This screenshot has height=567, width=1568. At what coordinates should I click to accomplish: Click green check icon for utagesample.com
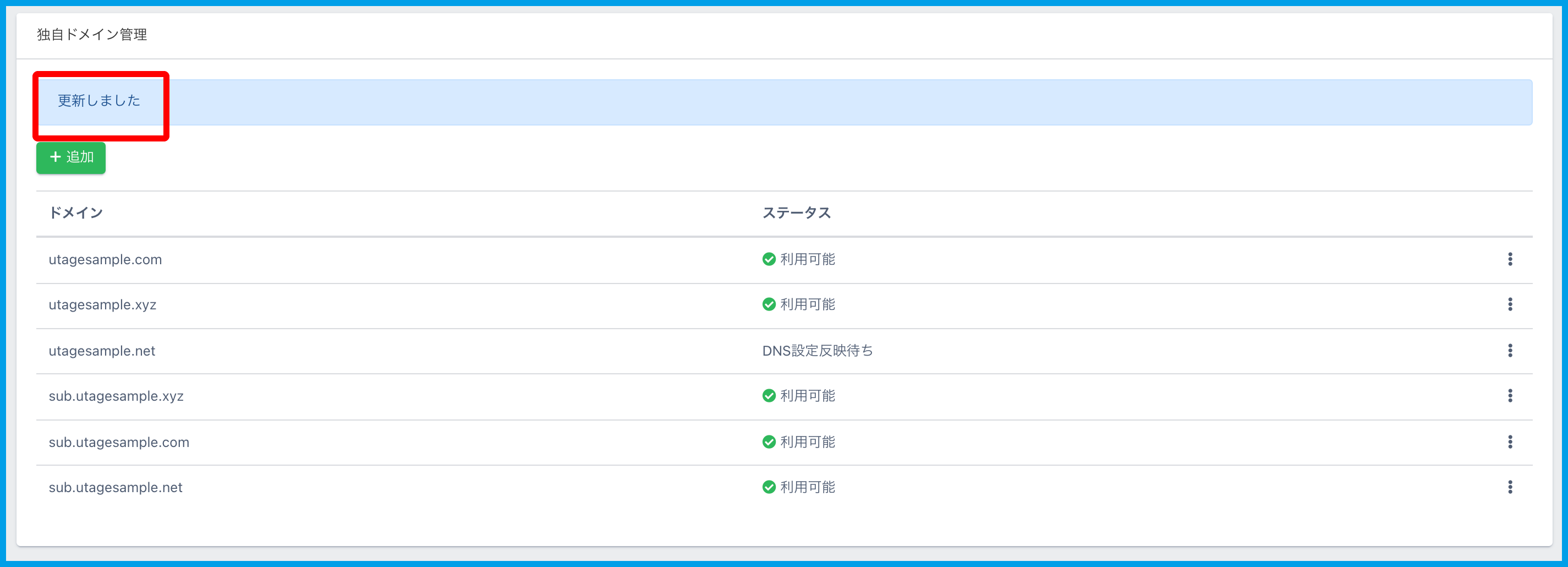click(x=769, y=259)
